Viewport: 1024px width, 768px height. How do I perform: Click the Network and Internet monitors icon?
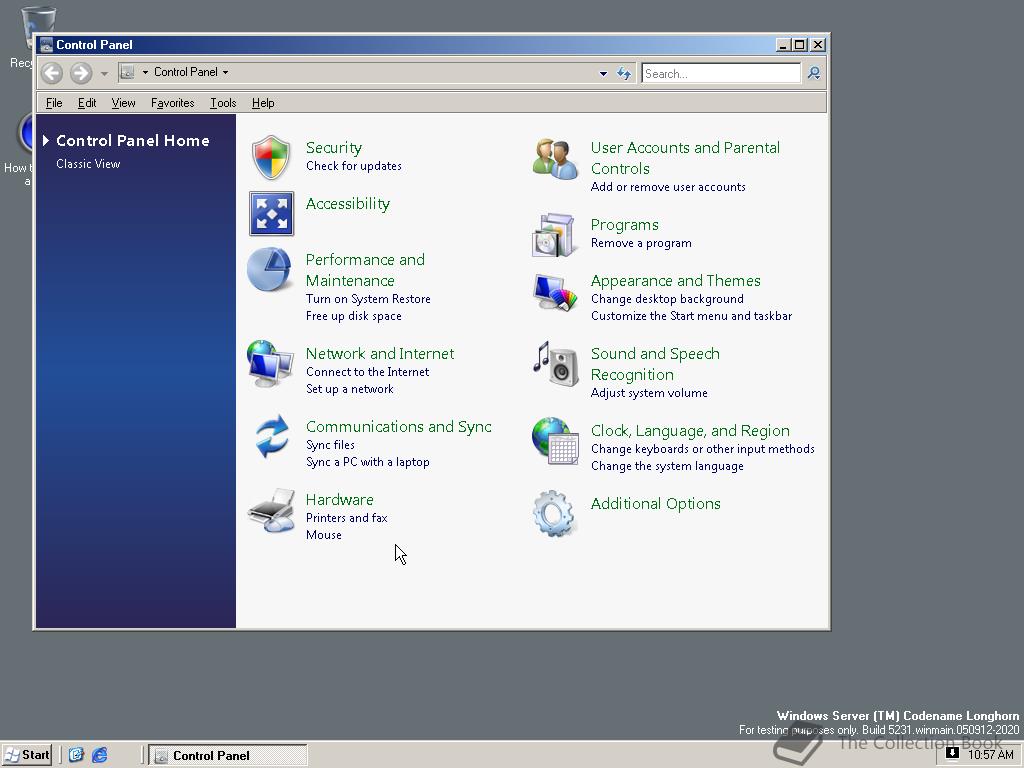pos(270,363)
